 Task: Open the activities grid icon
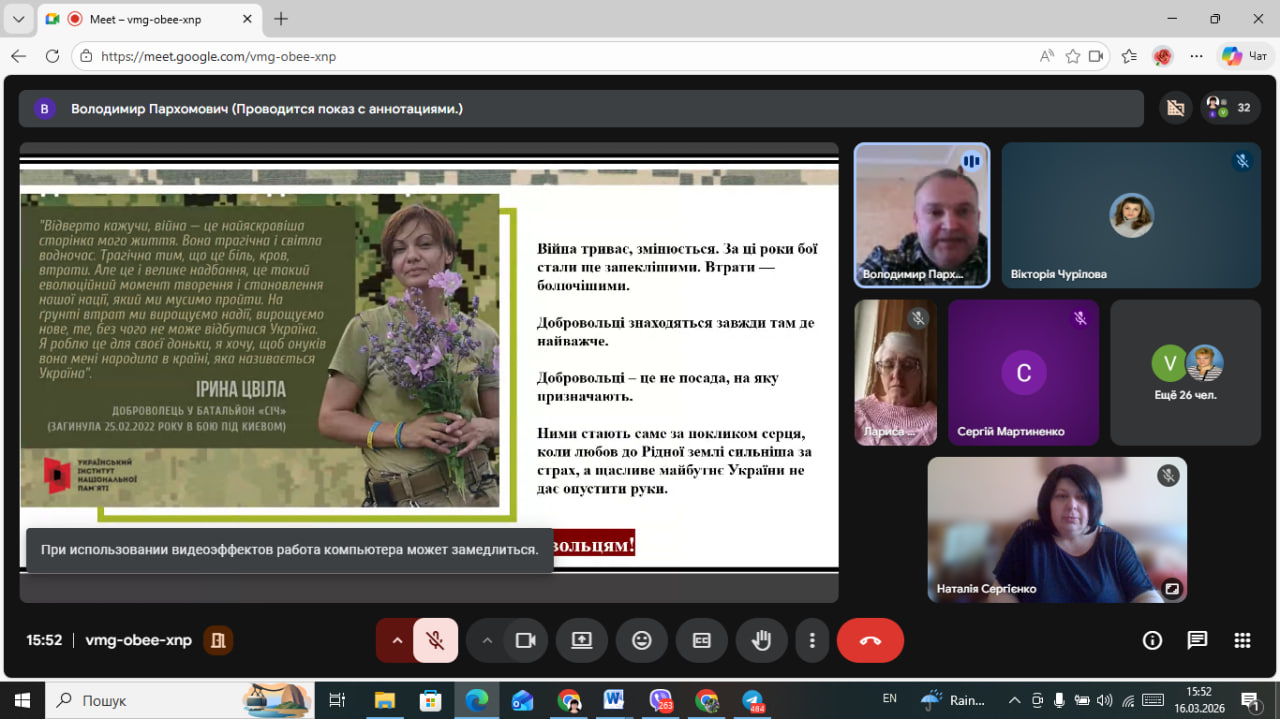[1242, 641]
